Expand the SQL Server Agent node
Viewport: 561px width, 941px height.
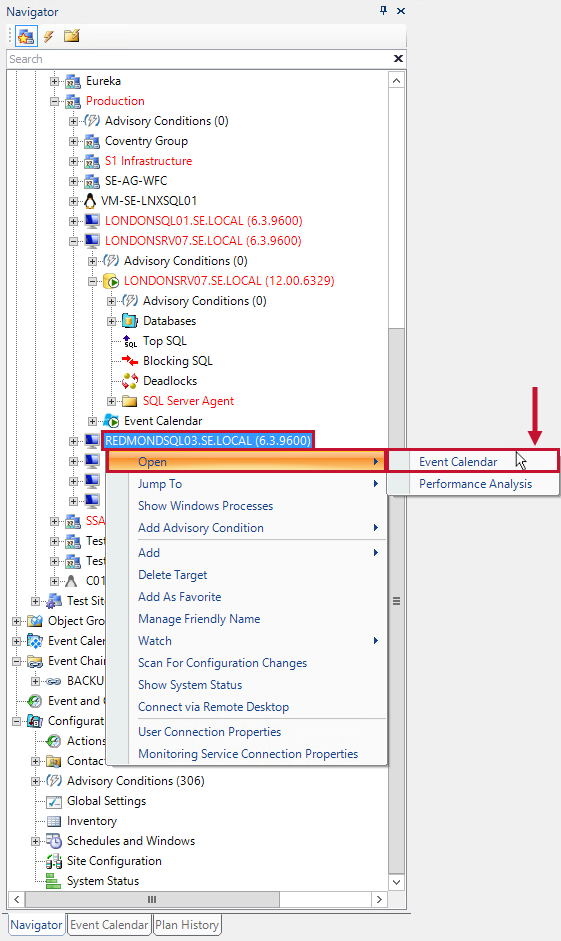(111, 401)
